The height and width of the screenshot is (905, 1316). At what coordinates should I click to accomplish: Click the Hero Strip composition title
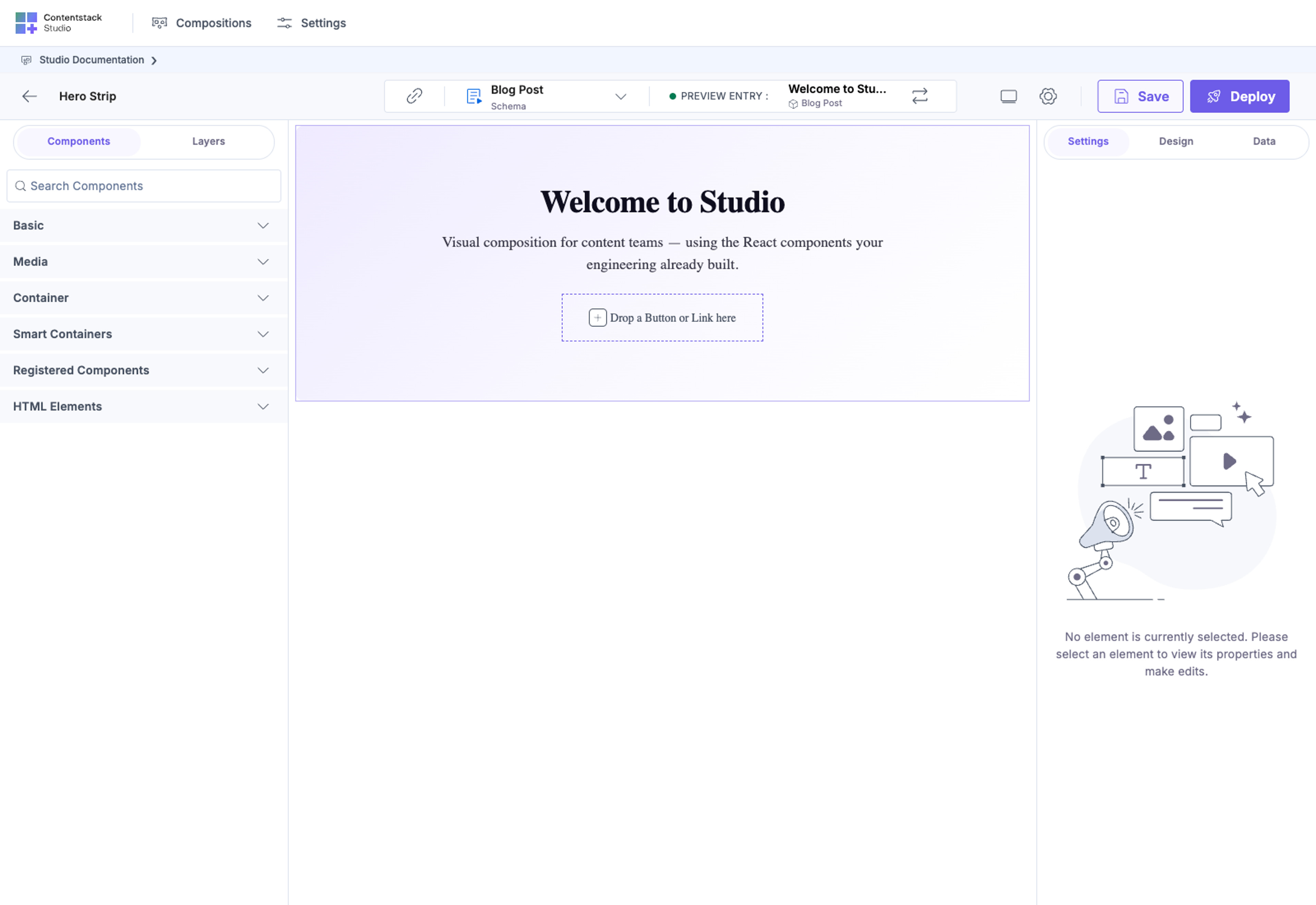(x=88, y=96)
